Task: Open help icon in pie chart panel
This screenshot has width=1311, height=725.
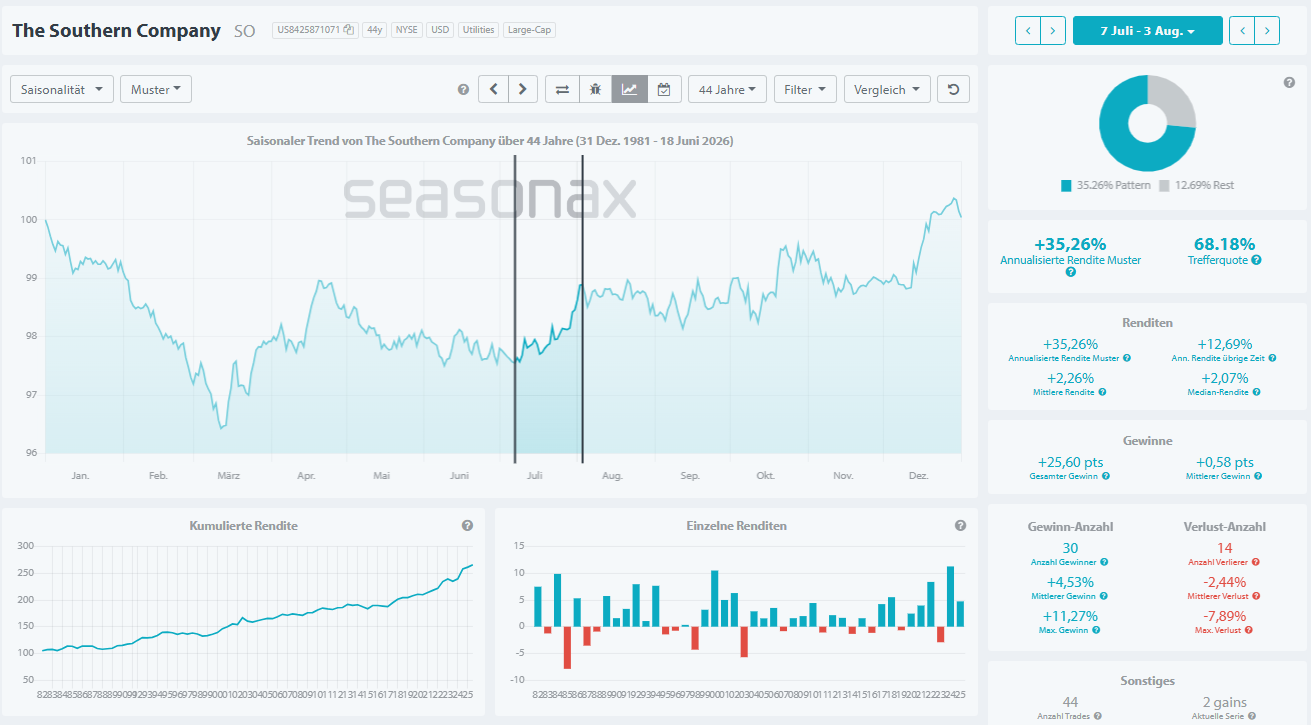Action: [1289, 82]
